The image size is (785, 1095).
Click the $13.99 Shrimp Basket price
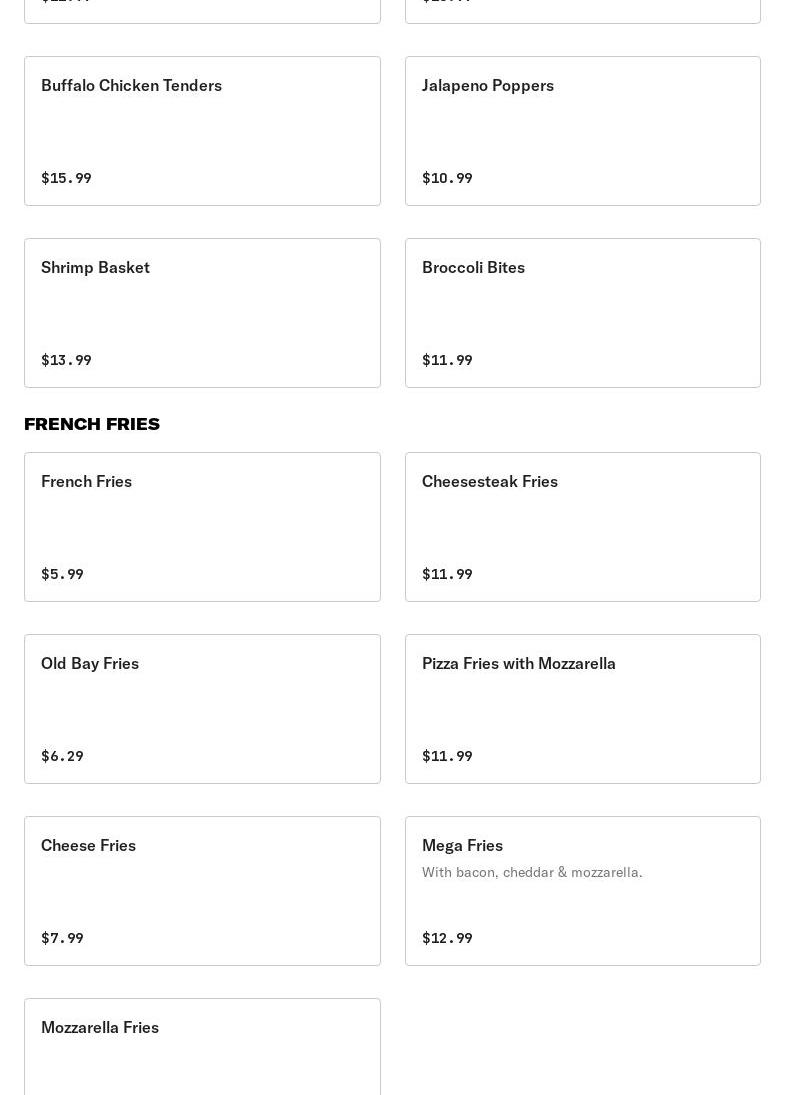point(66,360)
